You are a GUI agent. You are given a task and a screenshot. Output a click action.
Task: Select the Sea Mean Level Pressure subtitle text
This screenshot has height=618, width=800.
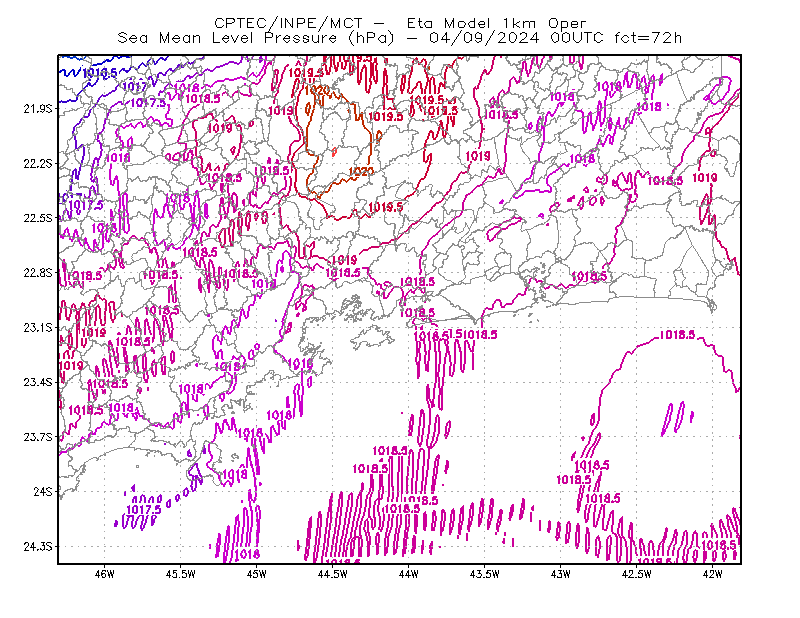tap(399, 38)
